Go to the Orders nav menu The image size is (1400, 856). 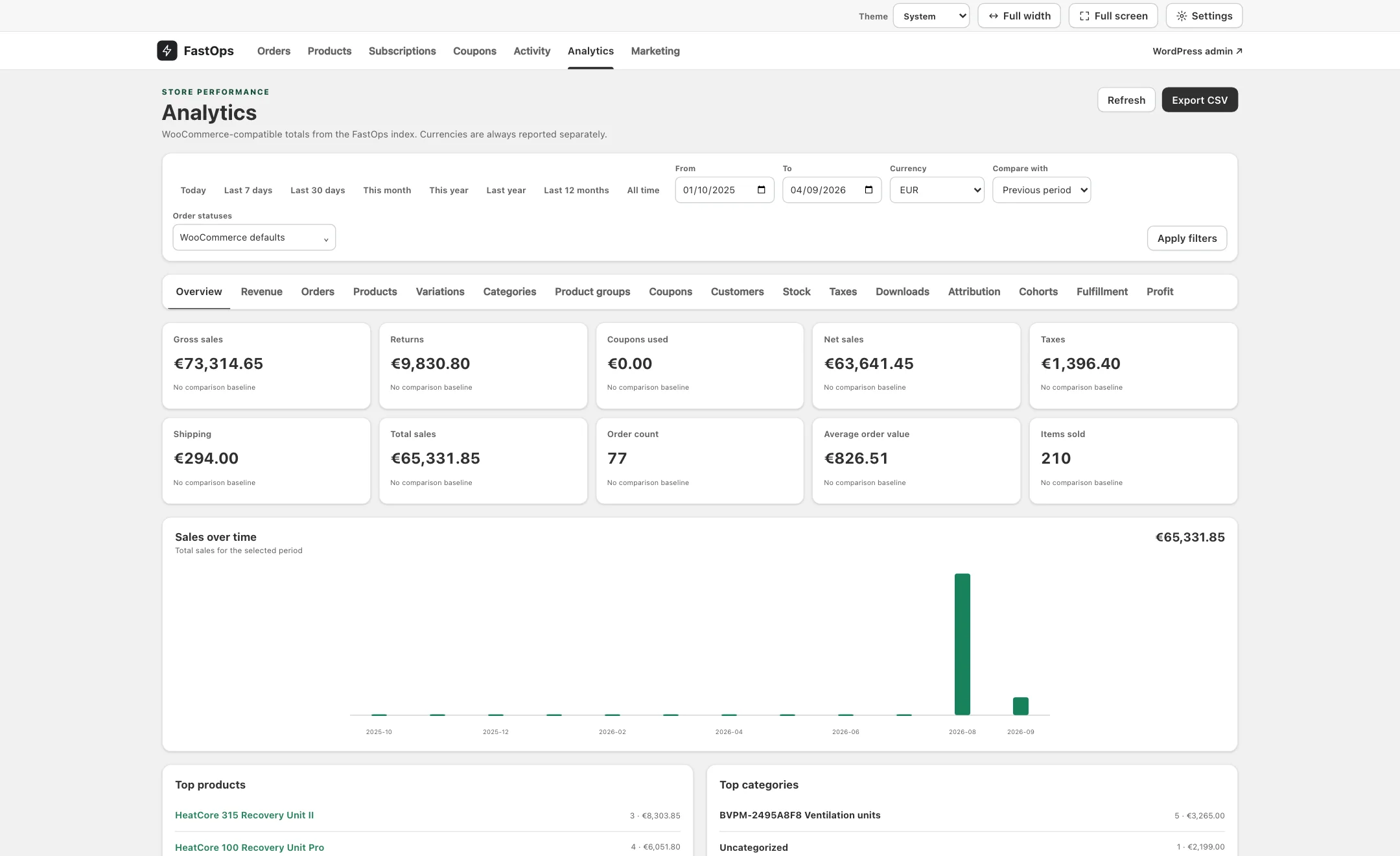(274, 51)
